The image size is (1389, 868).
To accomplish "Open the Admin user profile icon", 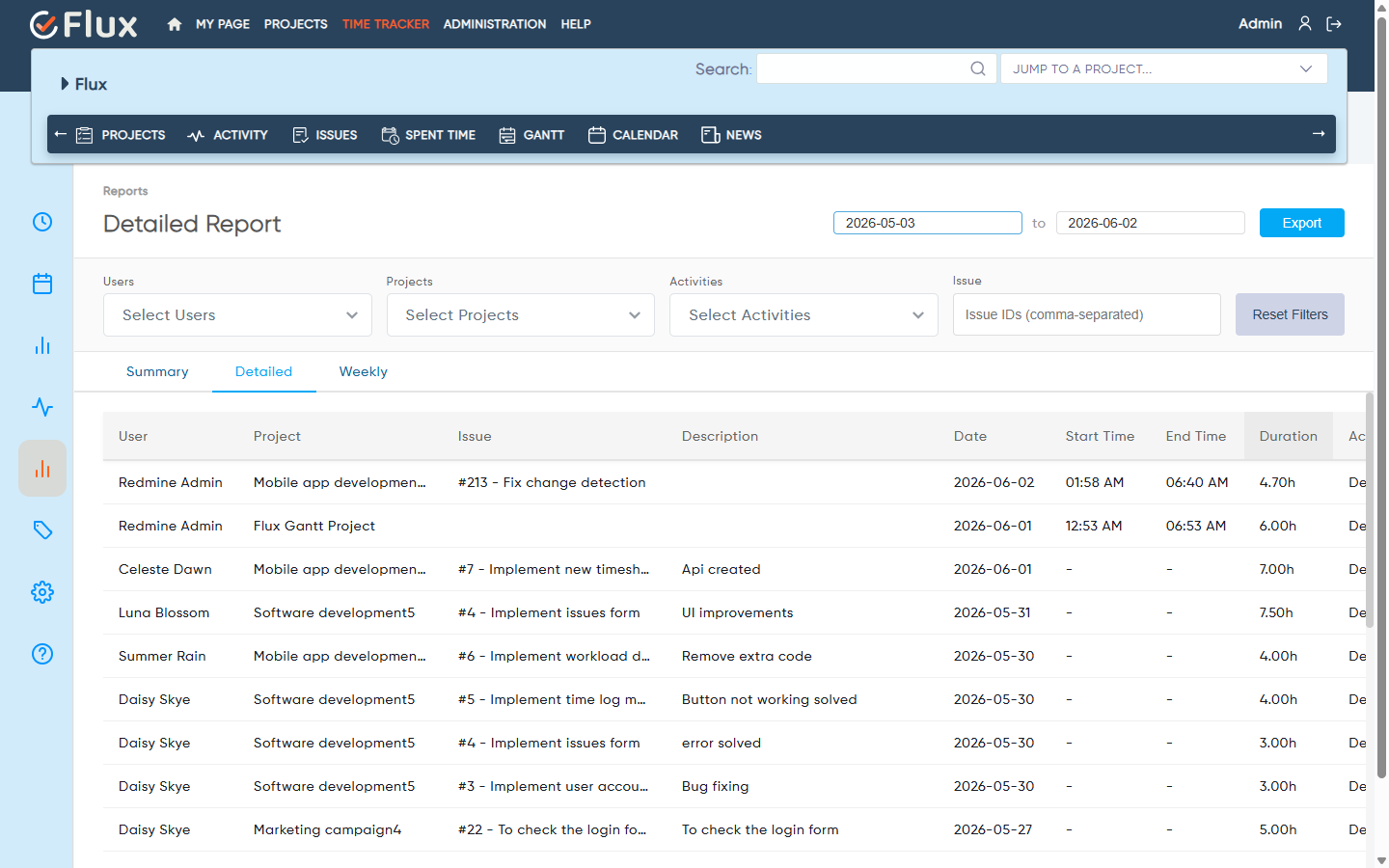I will (1305, 23).
